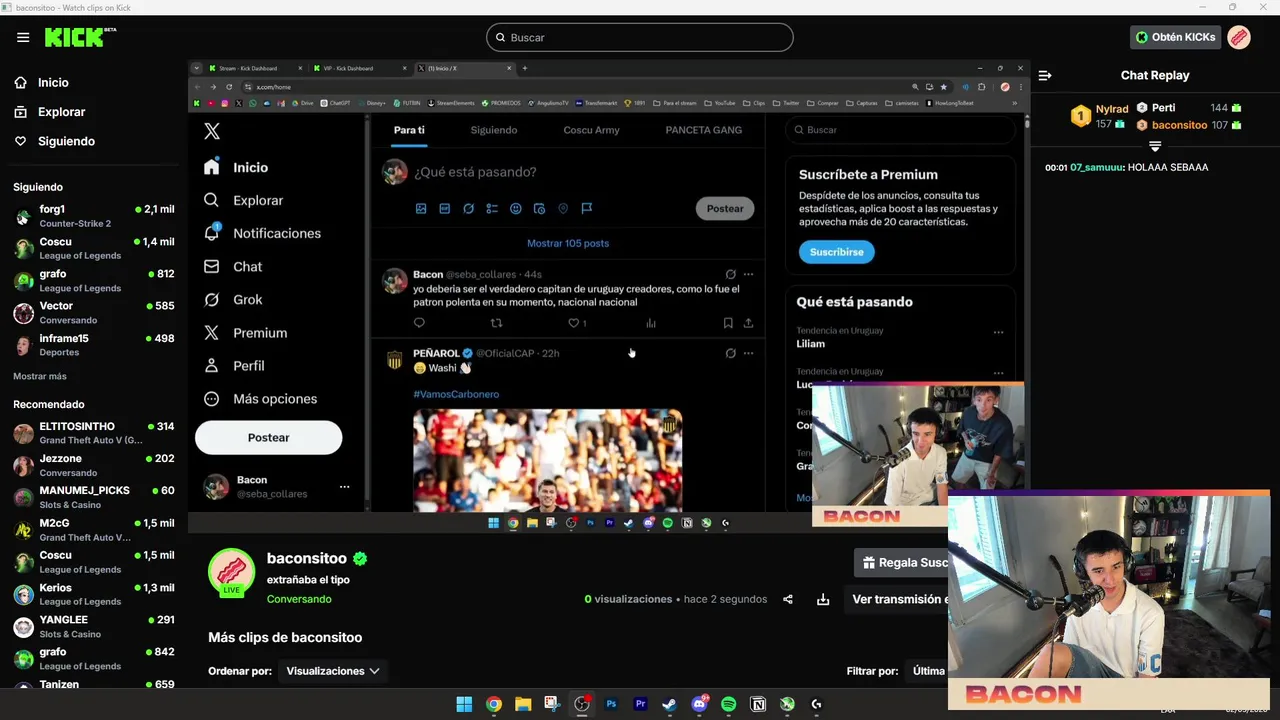The height and width of the screenshot is (720, 1280).
Task: Open ELITOSINTHO recommended channel
Action: pyautogui.click(x=94, y=433)
